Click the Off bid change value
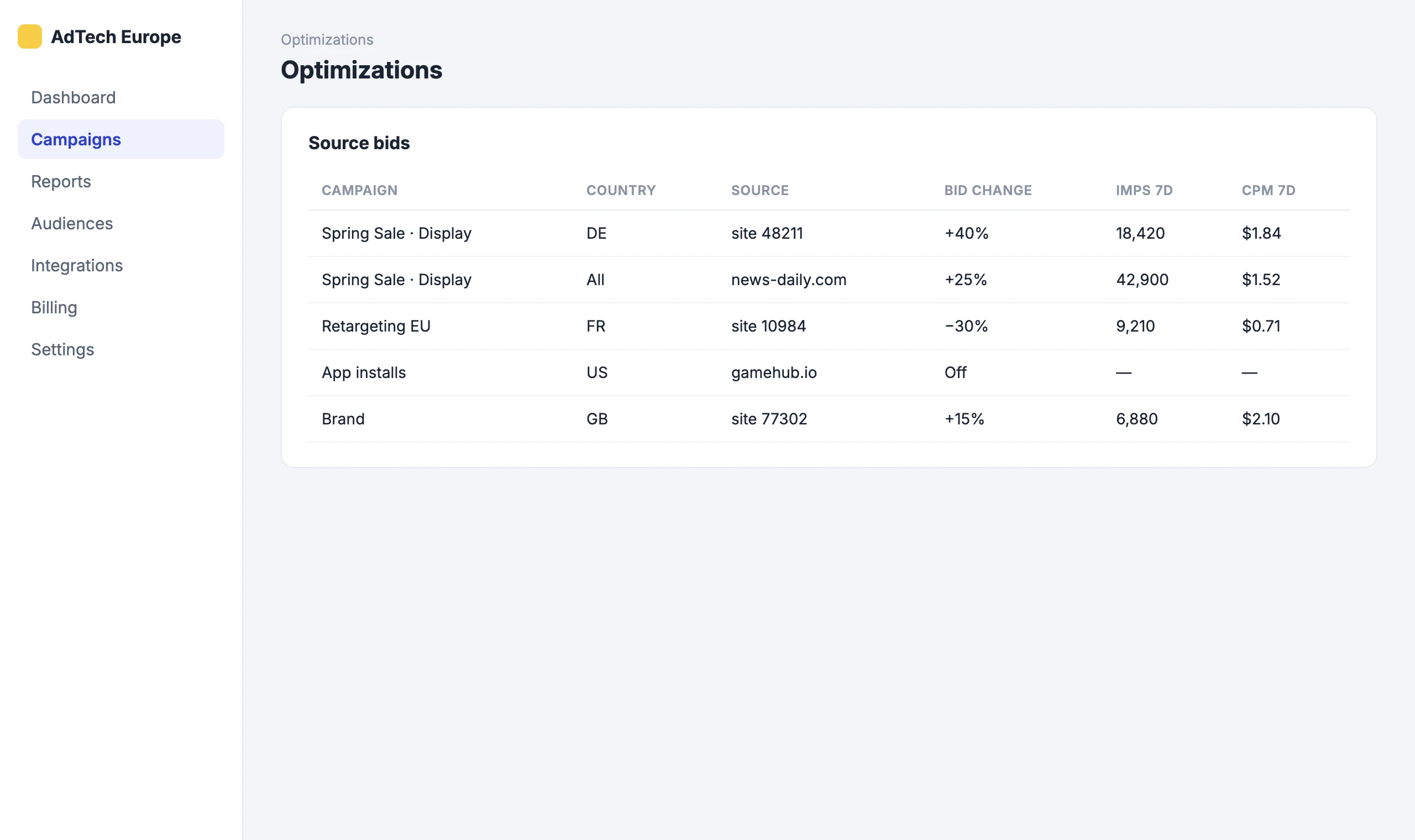 point(956,372)
